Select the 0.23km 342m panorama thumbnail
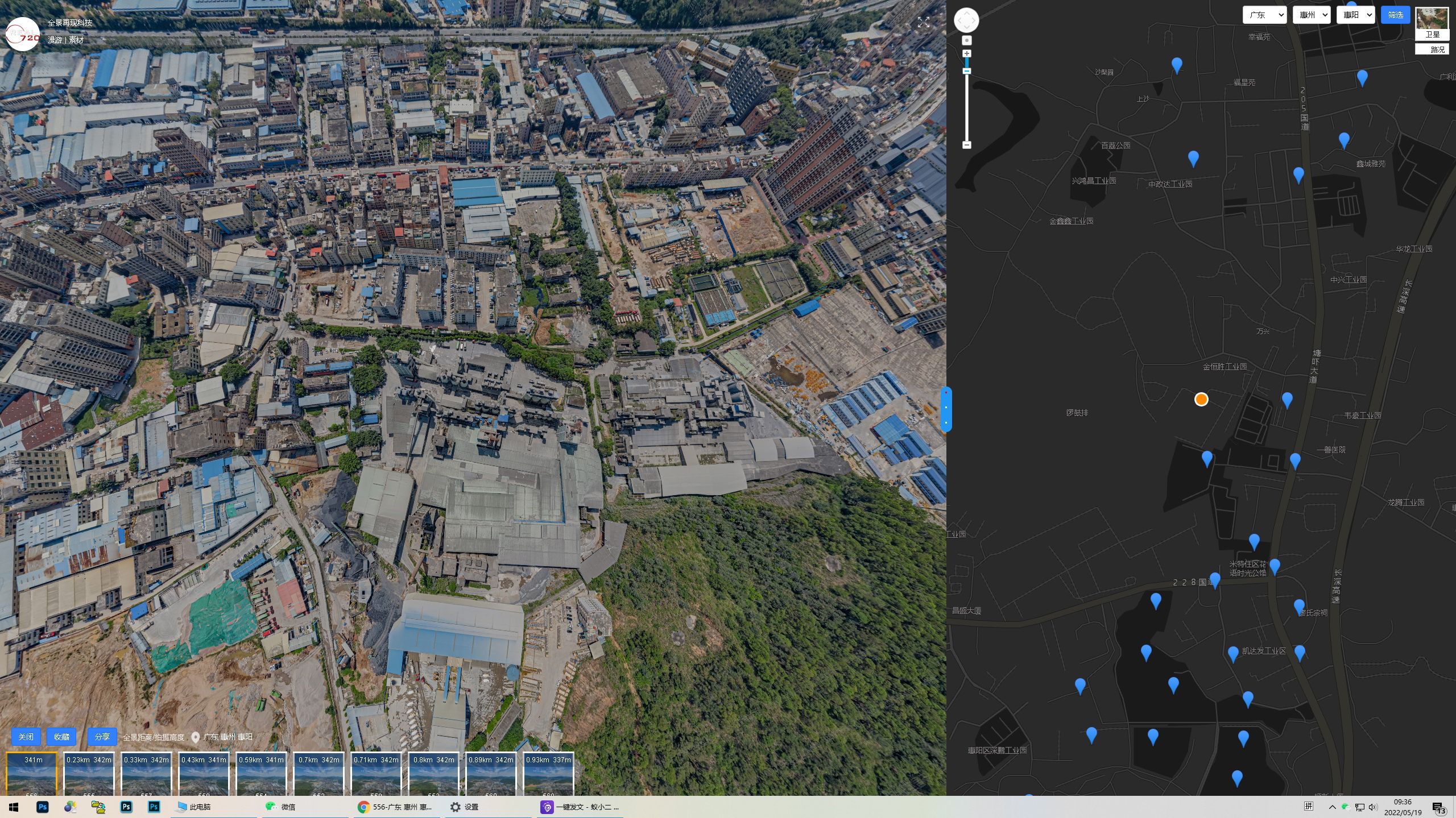1456x818 pixels. tap(89, 774)
